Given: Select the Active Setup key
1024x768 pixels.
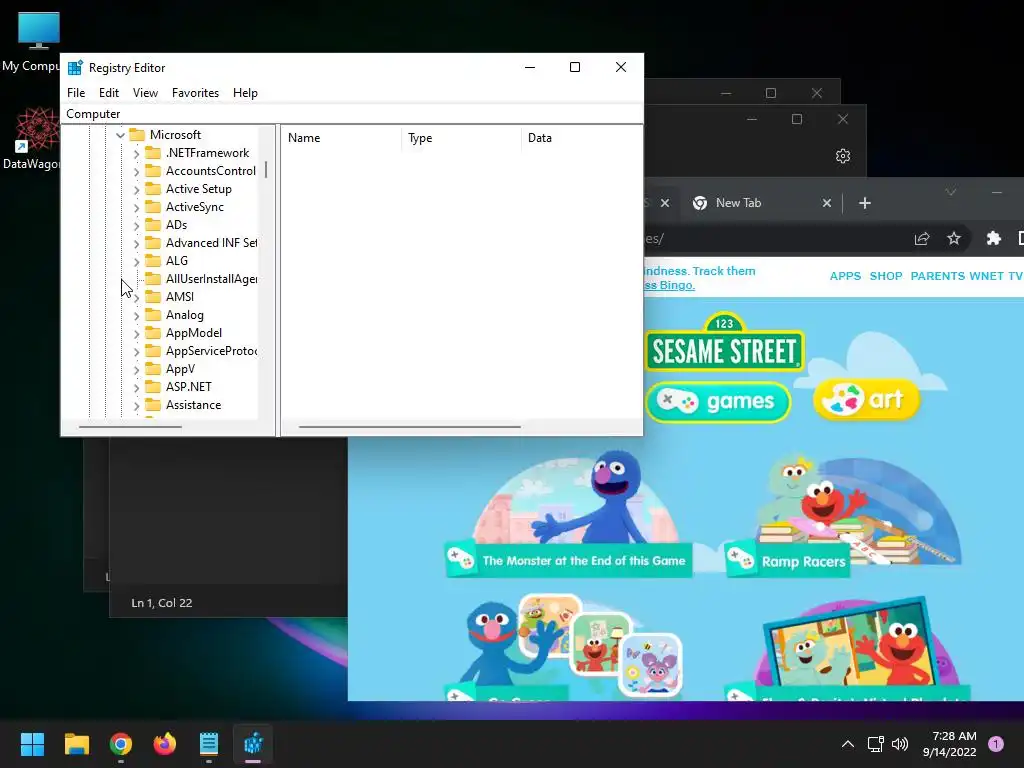Looking at the screenshot, I should pos(199,189).
